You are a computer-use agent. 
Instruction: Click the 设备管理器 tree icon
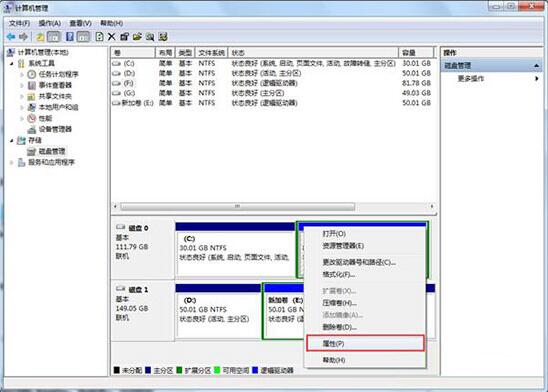32,129
